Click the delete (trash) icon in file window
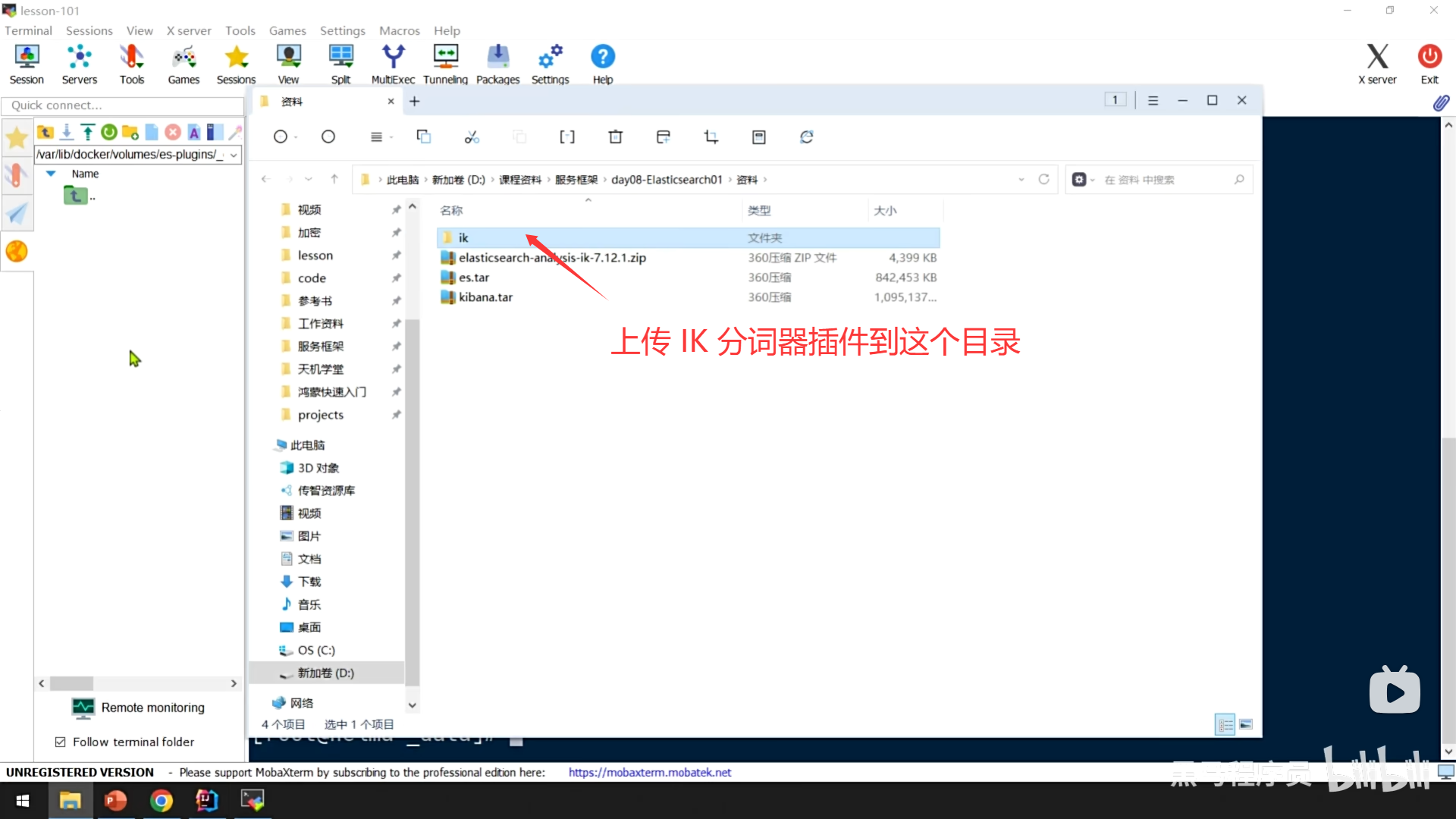The height and width of the screenshot is (819, 1456). tap(615, 136)
